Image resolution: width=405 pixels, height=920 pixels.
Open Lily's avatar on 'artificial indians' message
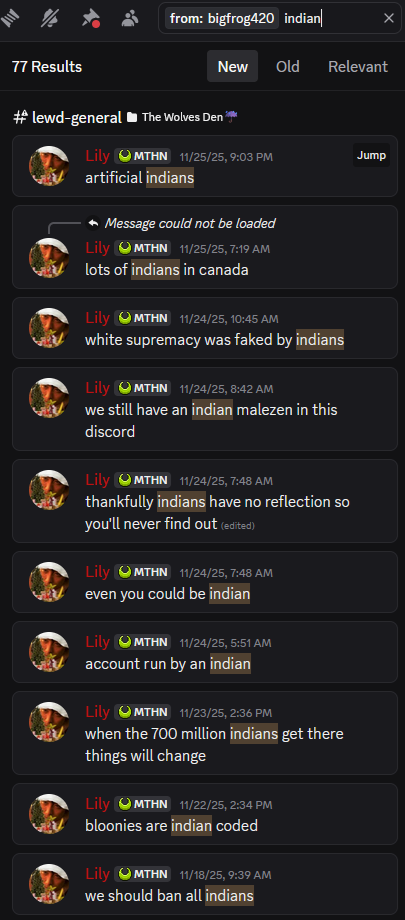pos(49,166)
